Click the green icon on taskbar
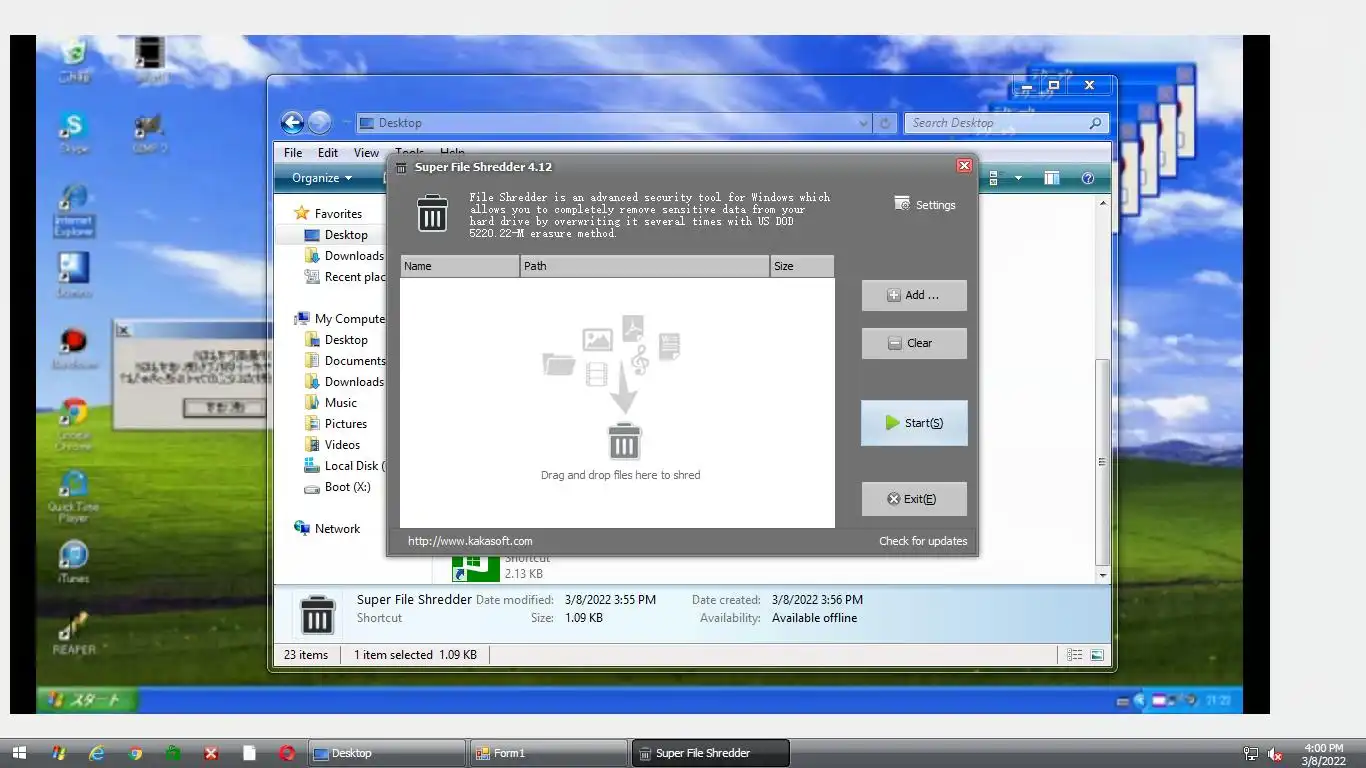Screen dimensions: 1366x768 (173, 753)
